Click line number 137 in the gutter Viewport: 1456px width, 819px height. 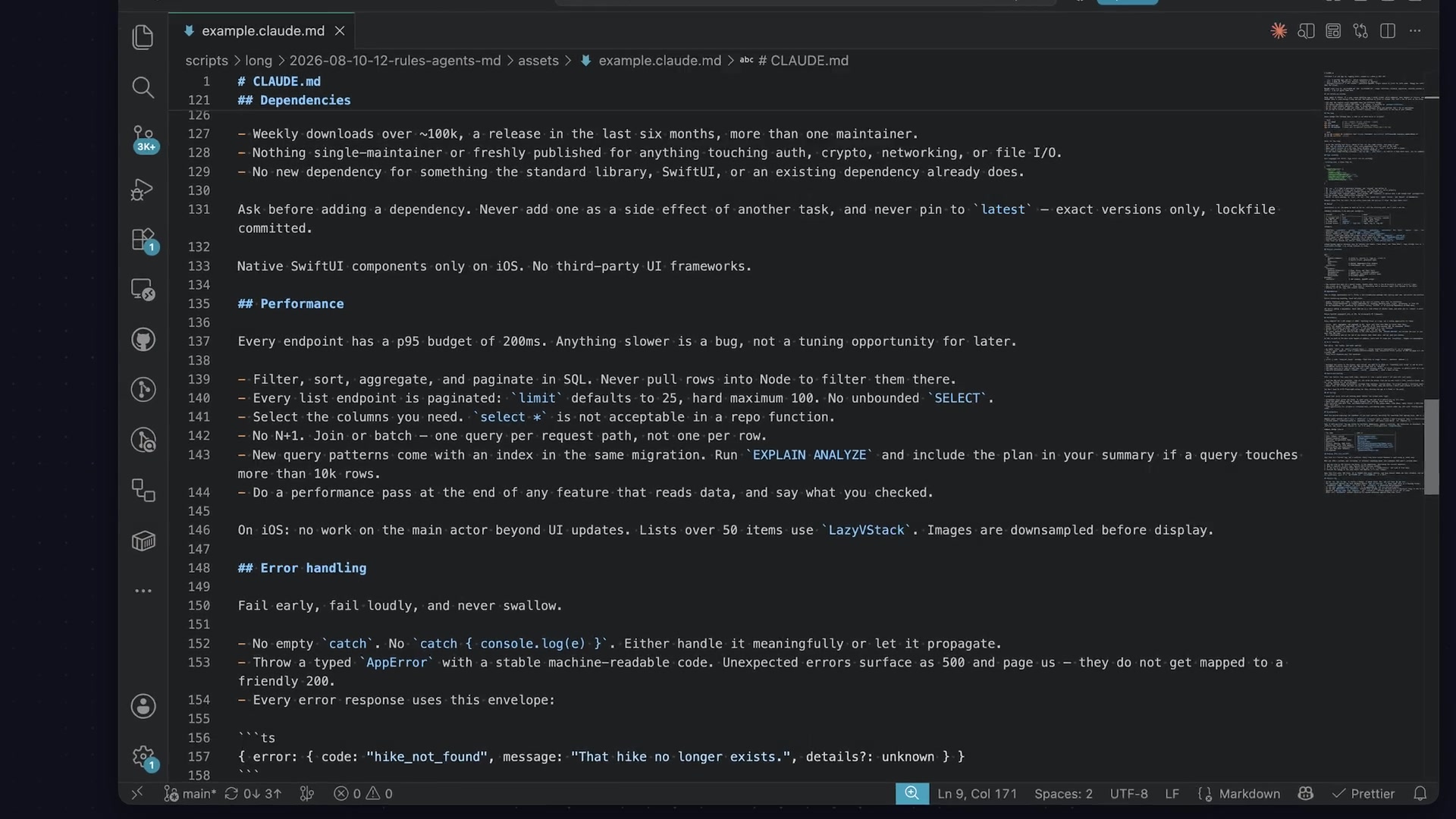199,341
